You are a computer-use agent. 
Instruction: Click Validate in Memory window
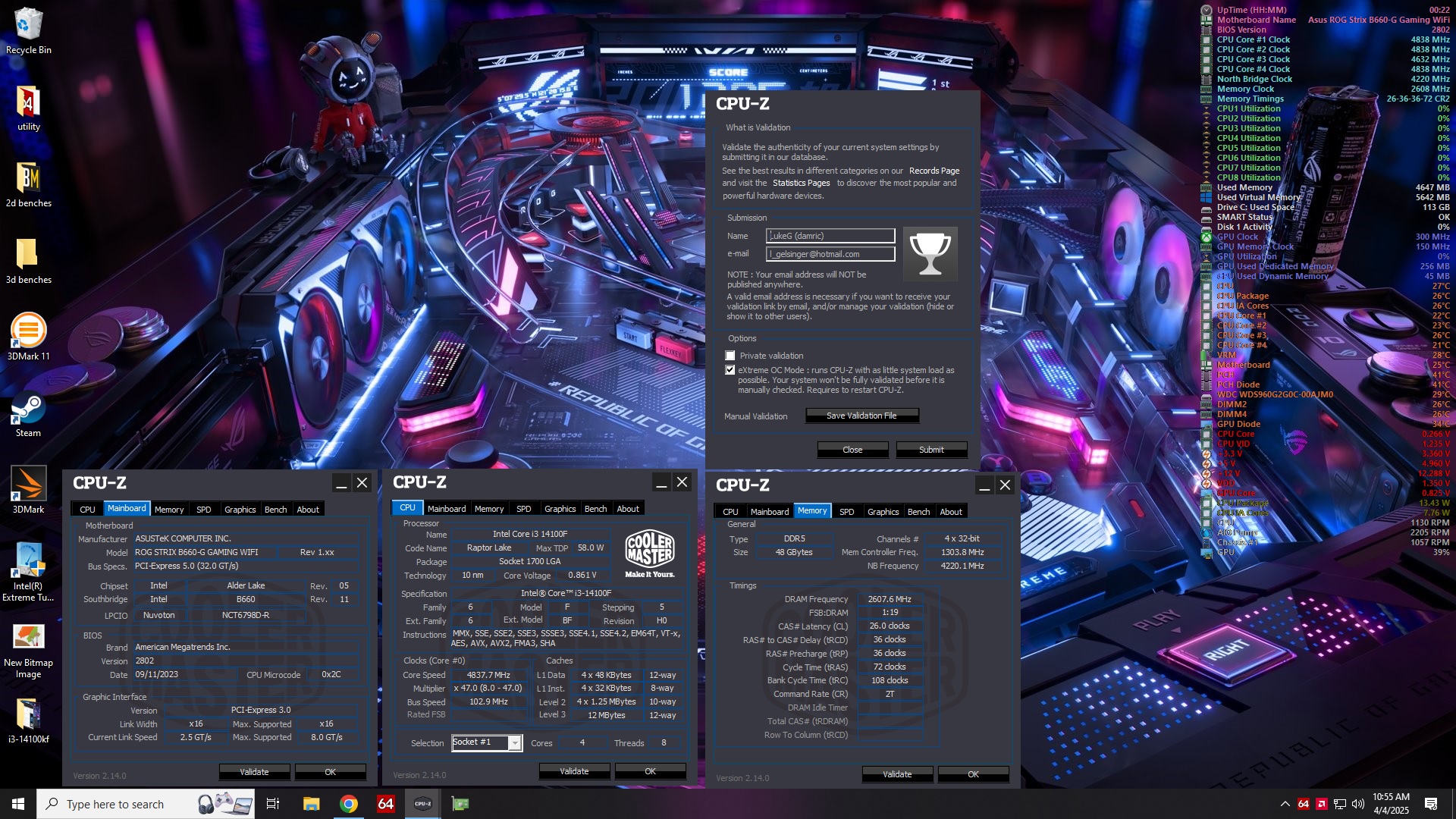(897, 774)
